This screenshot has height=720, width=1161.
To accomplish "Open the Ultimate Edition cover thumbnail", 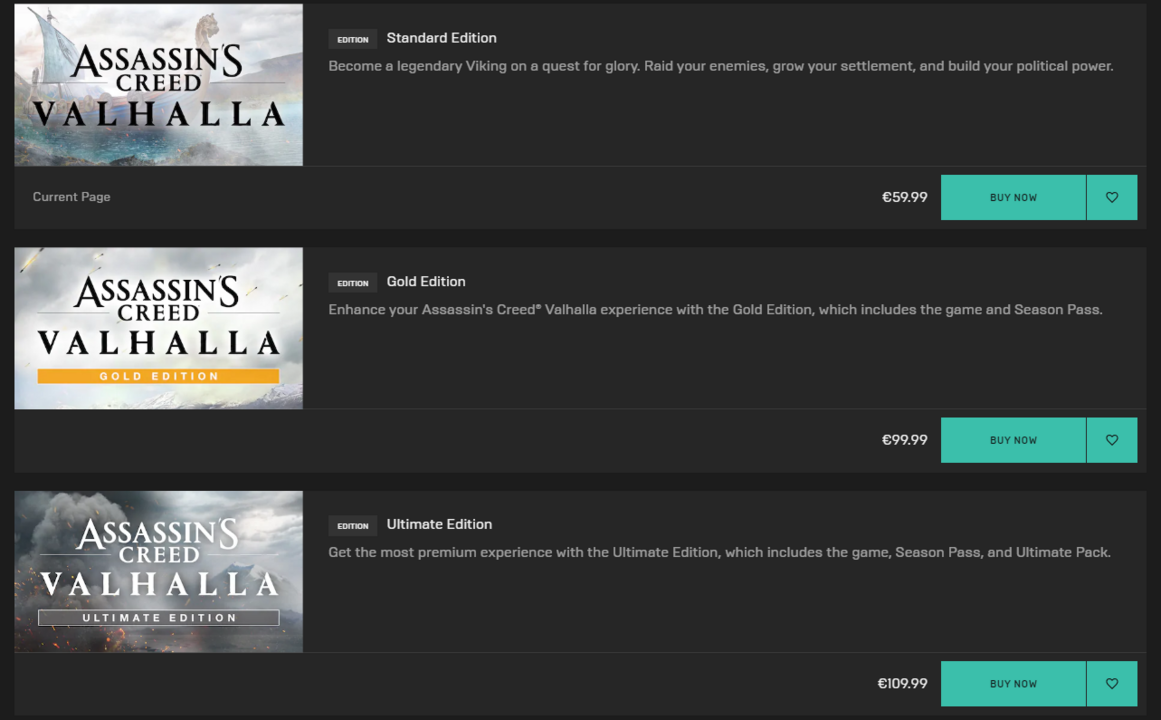I will [x=158, y=571].
